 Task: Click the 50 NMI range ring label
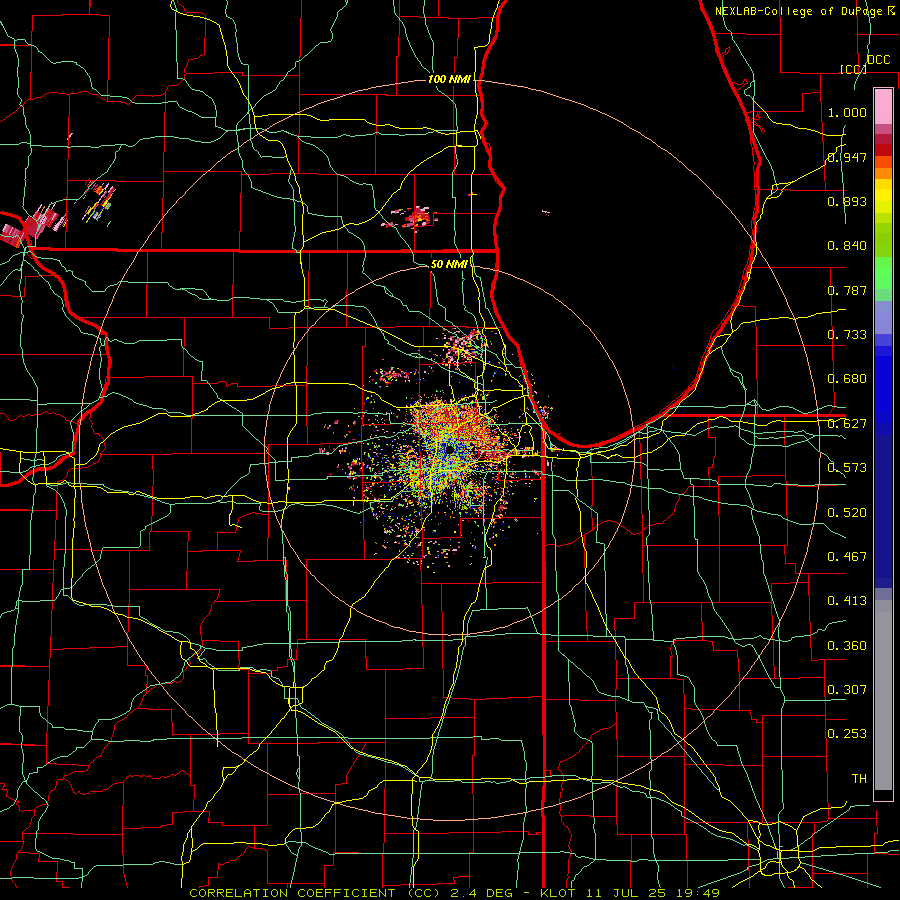coord(449,264)
